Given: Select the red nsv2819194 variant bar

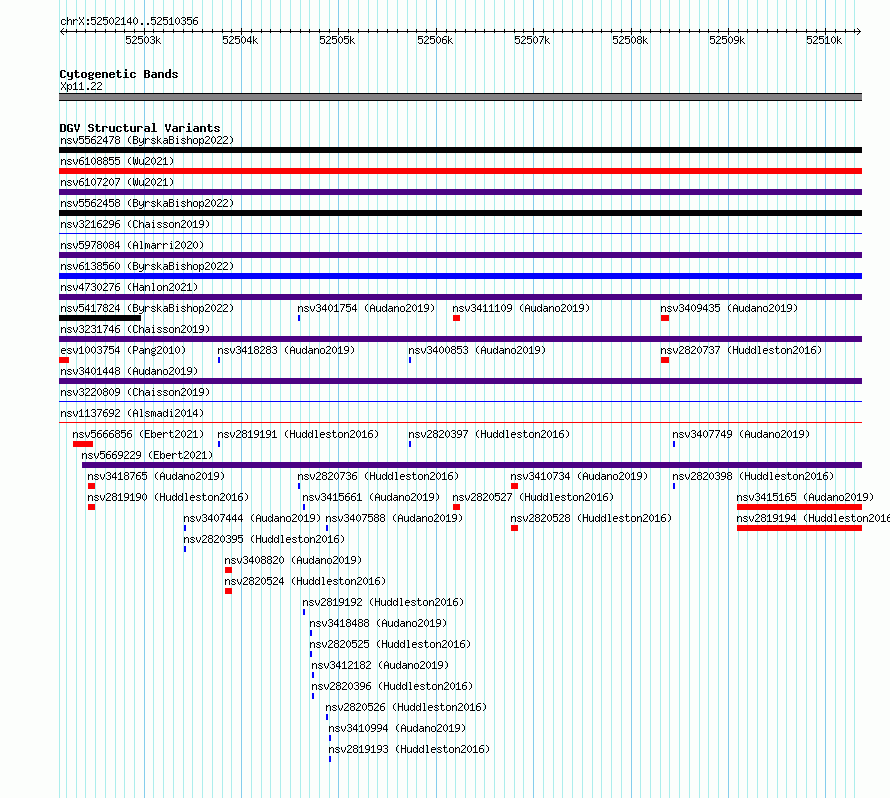Looking at the screenshot, I should pos(800,528).
